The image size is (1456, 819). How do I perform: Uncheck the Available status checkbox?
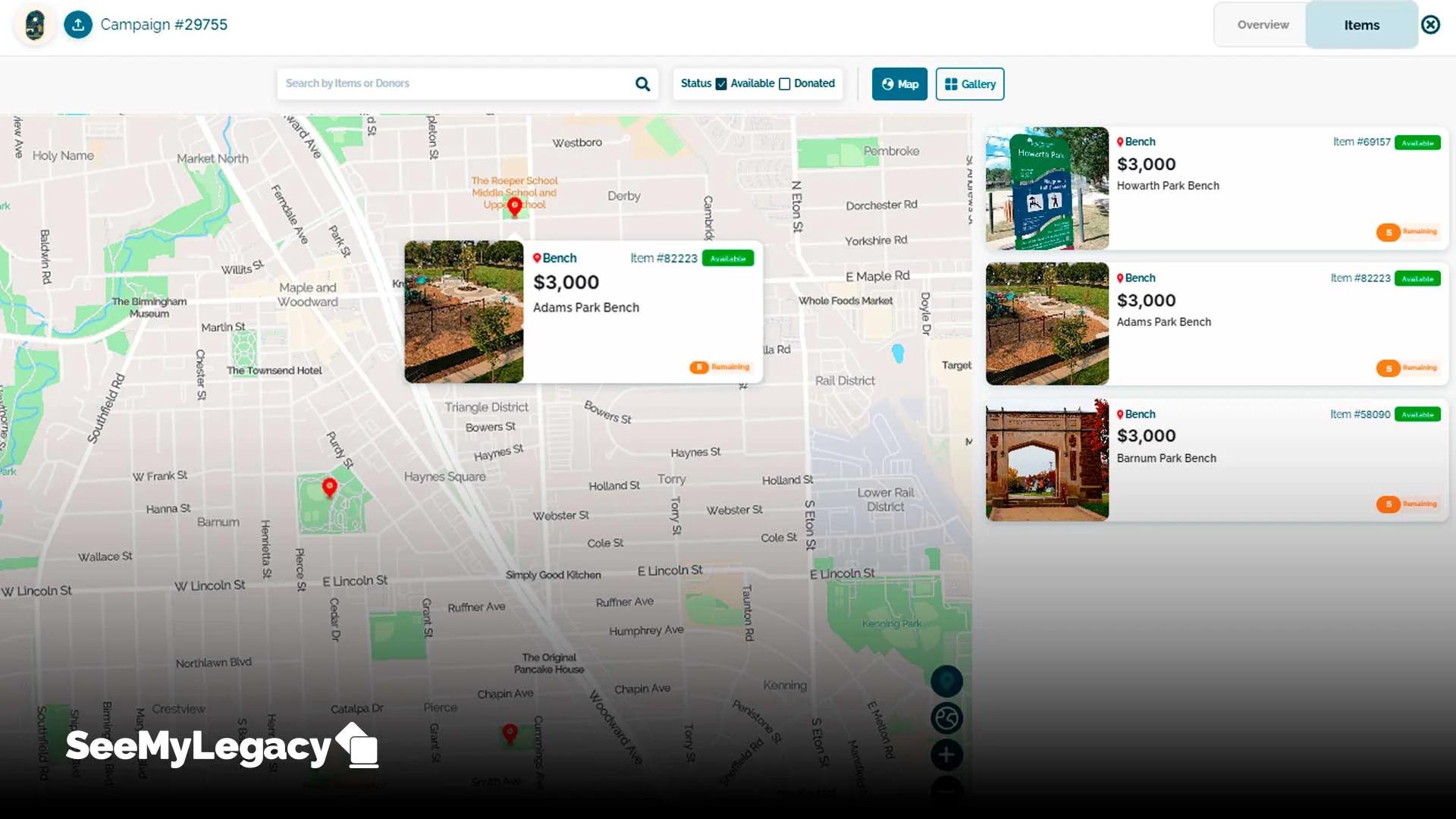[x=721, y=84]
